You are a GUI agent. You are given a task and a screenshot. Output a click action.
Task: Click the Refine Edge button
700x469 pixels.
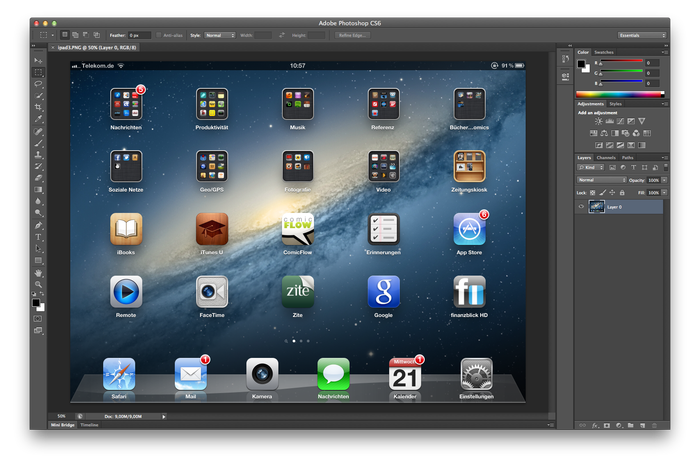(352, 35)
